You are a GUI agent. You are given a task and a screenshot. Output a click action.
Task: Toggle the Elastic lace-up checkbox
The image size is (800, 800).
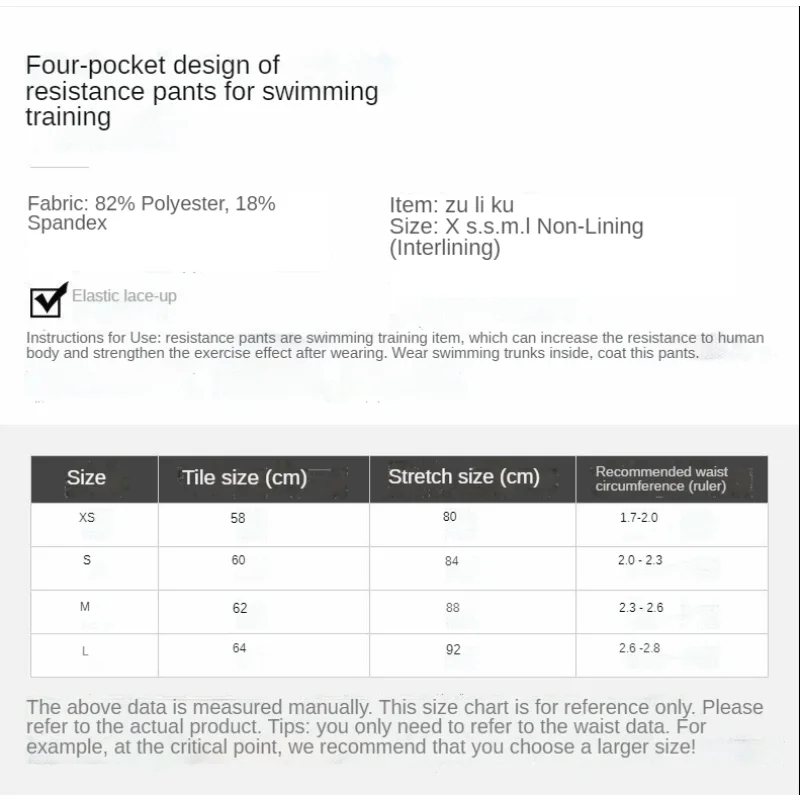(48, 300)
